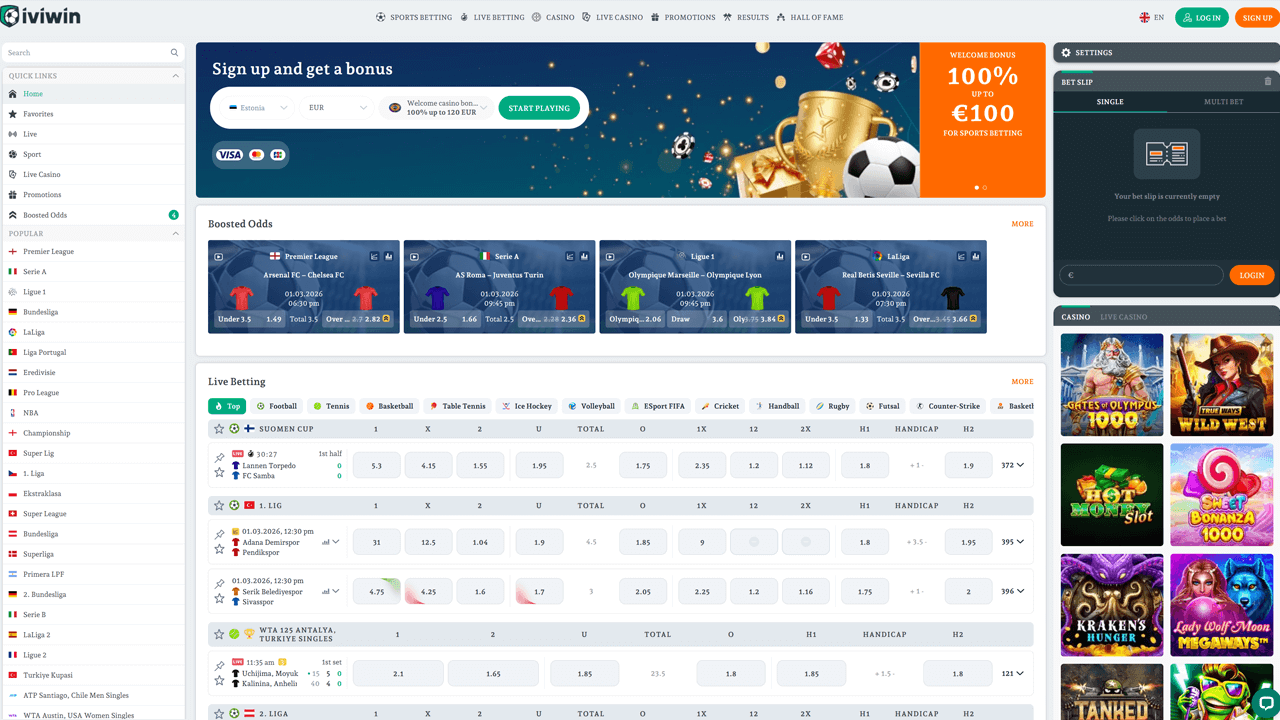Favorite the WTA 125 Antalya tournament star

219,634
